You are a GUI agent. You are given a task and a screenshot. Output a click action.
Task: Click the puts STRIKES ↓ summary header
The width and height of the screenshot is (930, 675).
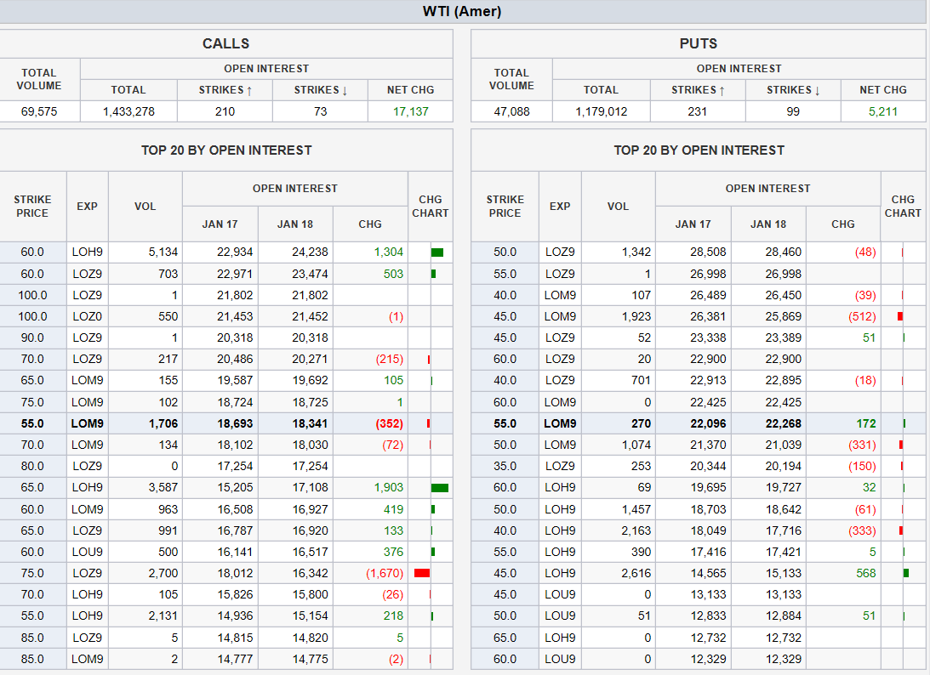pos(794,90)
